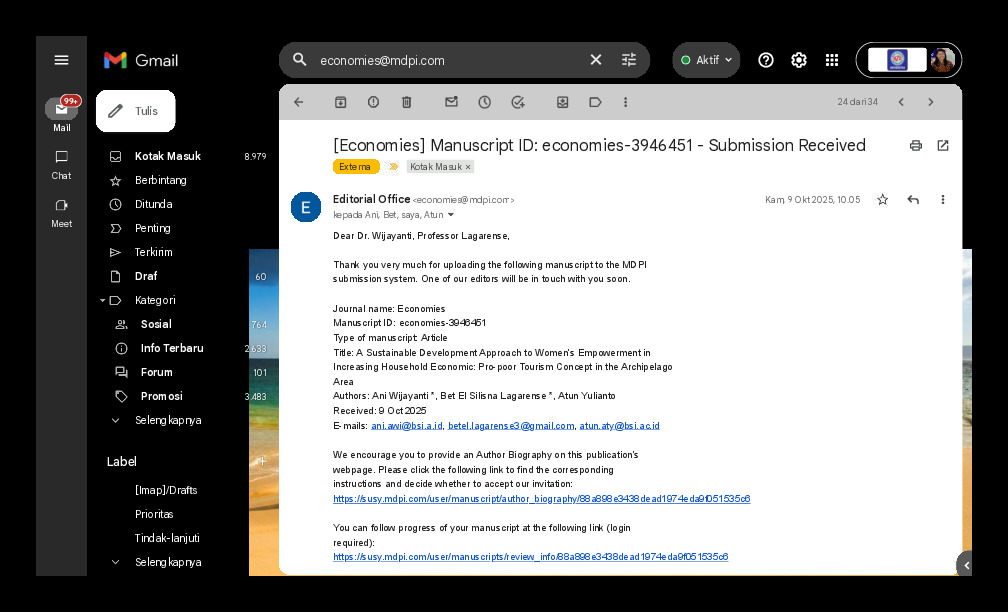Add this email to Tasks

pyautogui.click(x=518, y=102)
